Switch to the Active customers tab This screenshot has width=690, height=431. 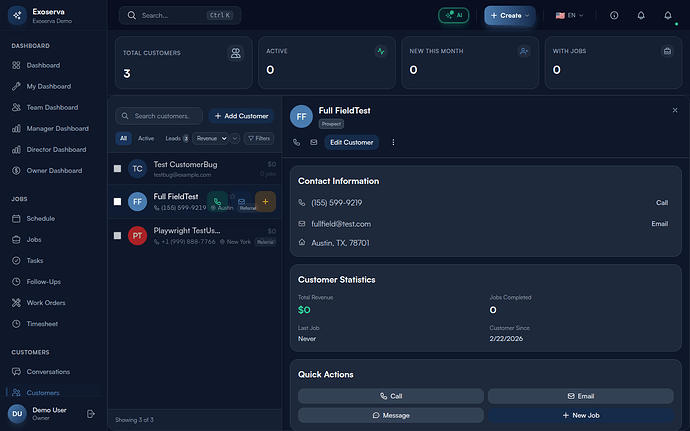point(146,138)
